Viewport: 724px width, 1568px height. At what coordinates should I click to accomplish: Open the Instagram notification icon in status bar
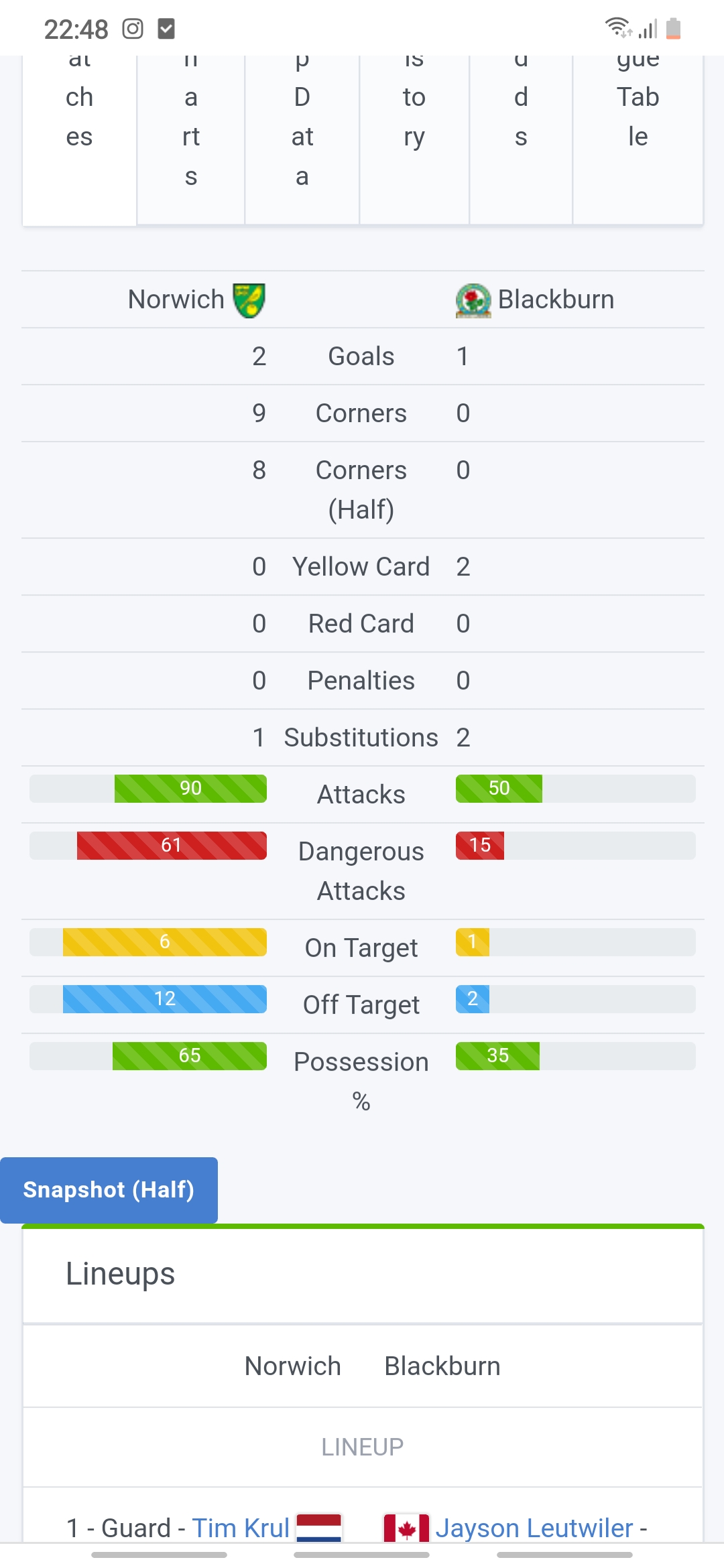coord(133,29)
